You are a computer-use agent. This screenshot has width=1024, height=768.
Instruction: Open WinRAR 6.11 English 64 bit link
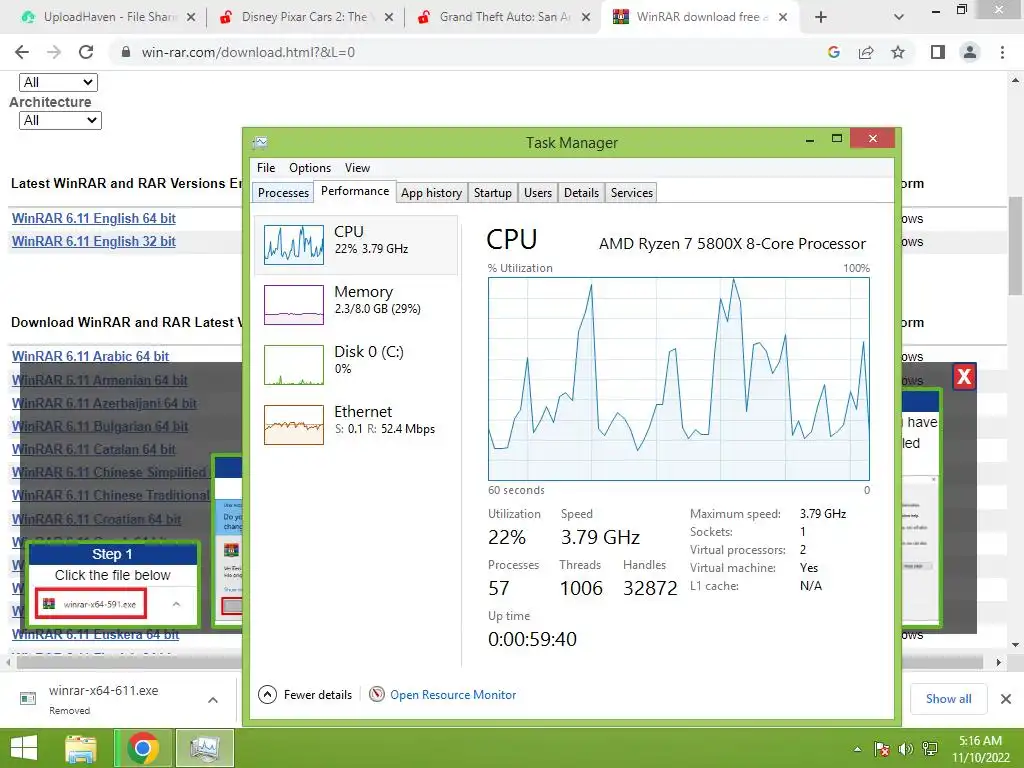coord(93,218)
